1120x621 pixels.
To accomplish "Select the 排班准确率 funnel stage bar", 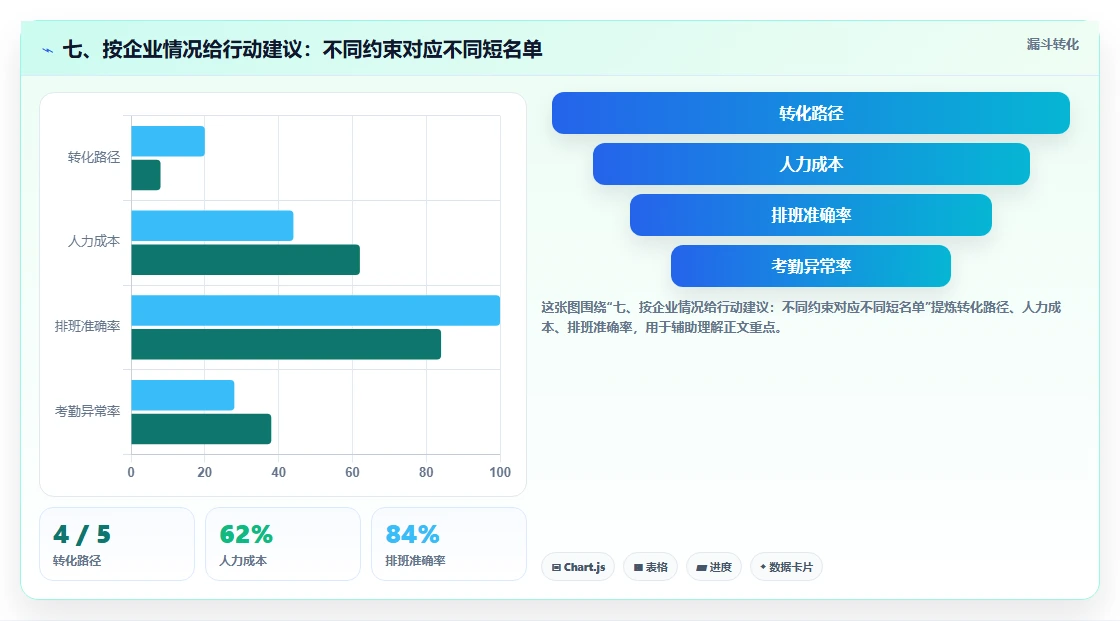I will [811, 214].
